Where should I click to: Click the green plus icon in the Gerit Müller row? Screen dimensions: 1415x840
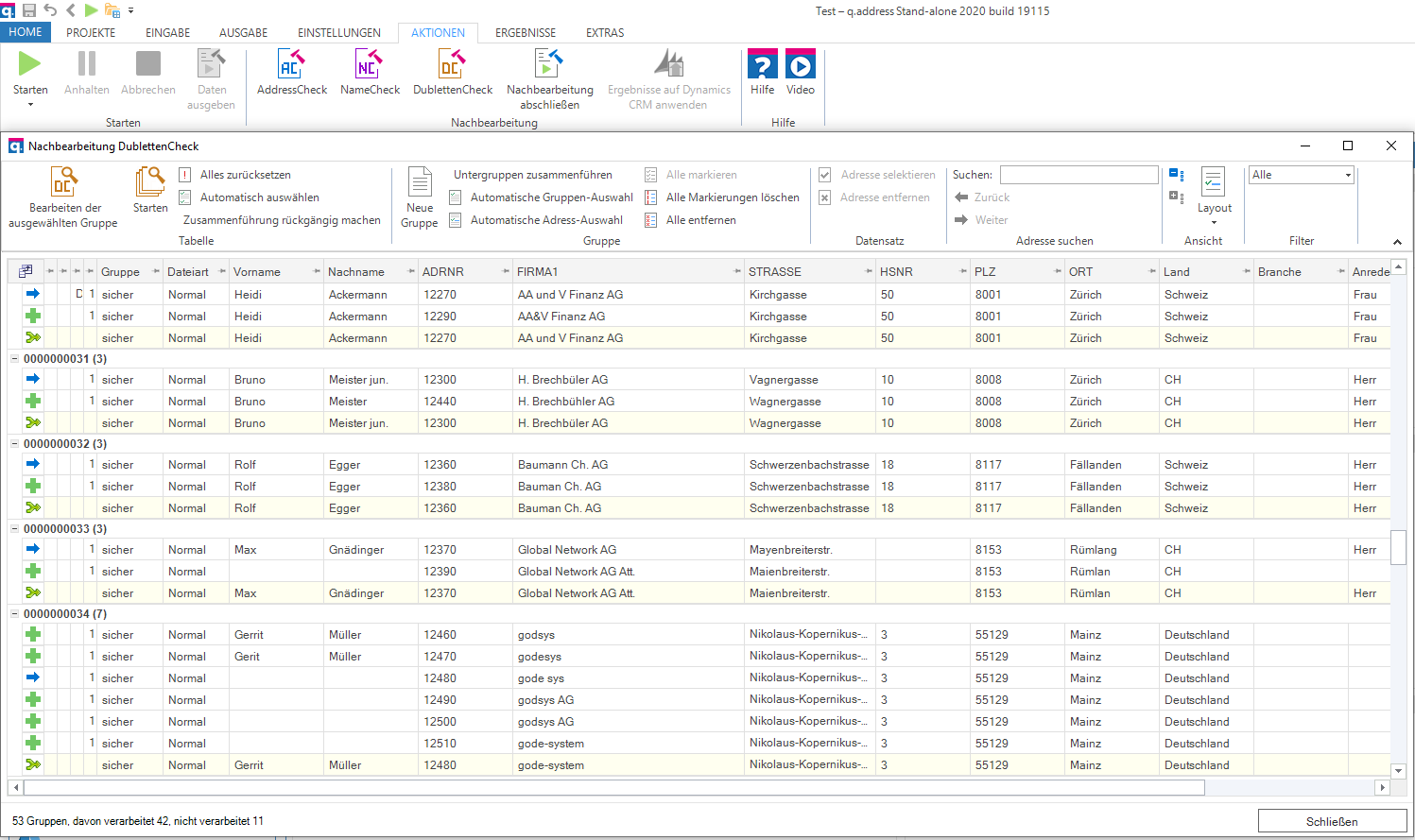coord(33,656)
